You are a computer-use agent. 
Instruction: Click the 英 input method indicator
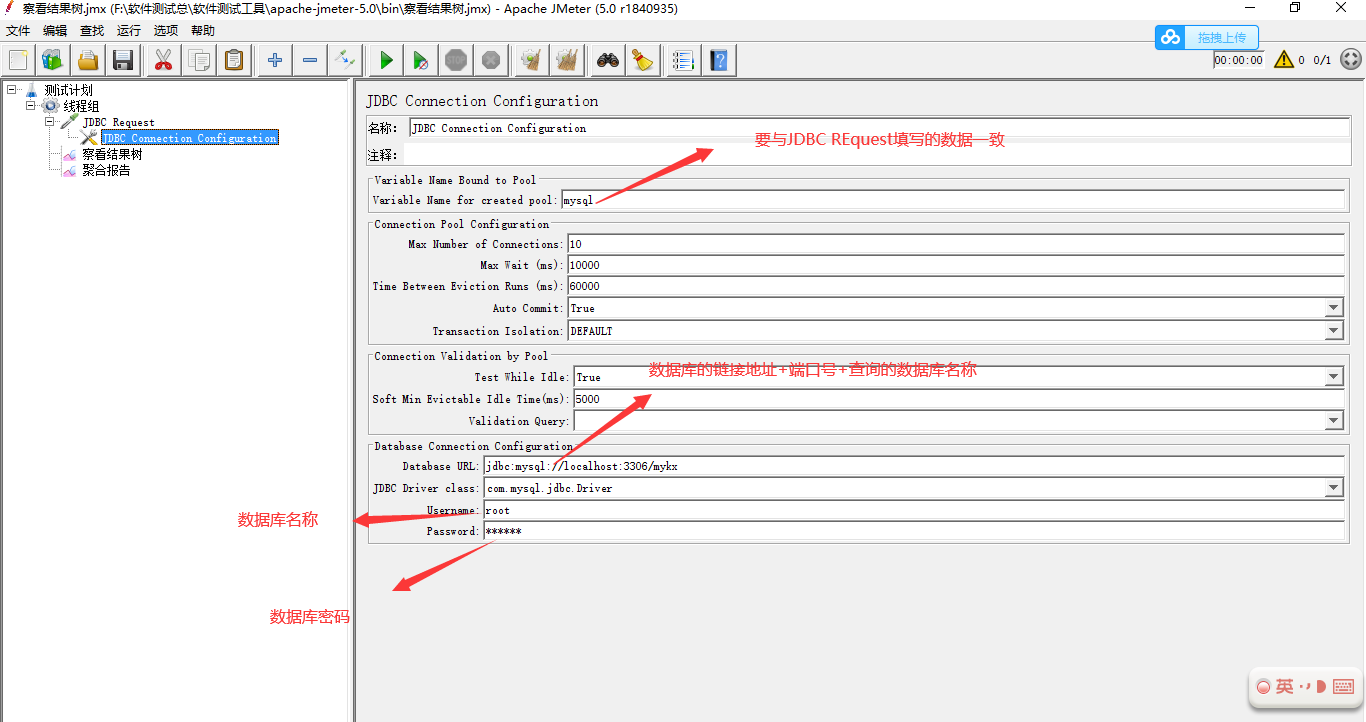click(1284, 686)
